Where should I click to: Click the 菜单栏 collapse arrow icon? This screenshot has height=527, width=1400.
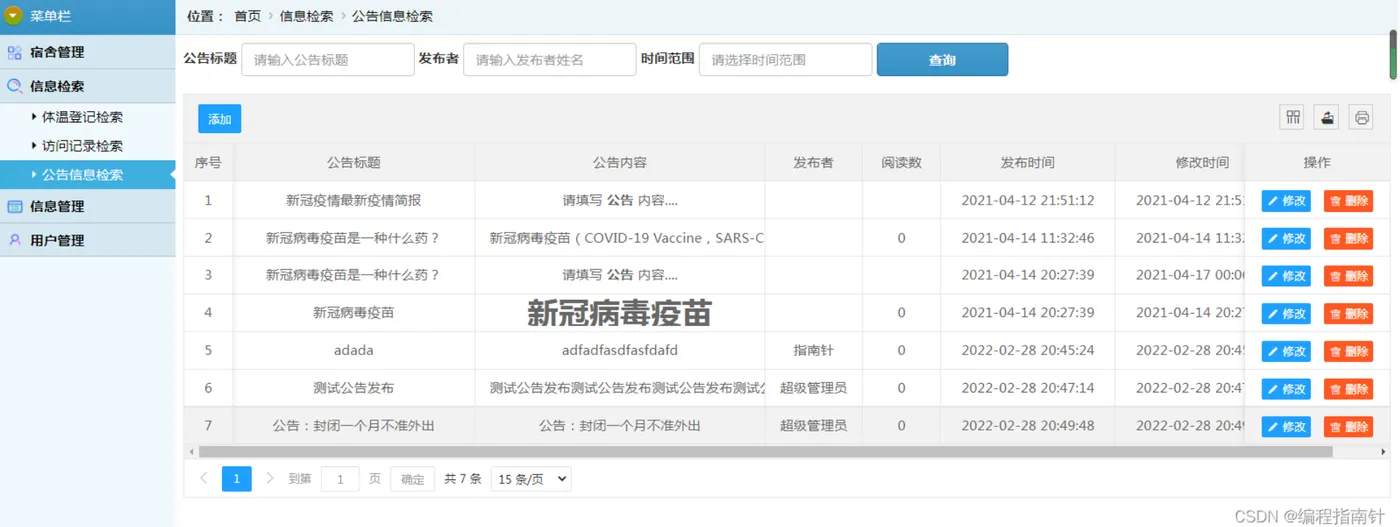pos(14,16)
